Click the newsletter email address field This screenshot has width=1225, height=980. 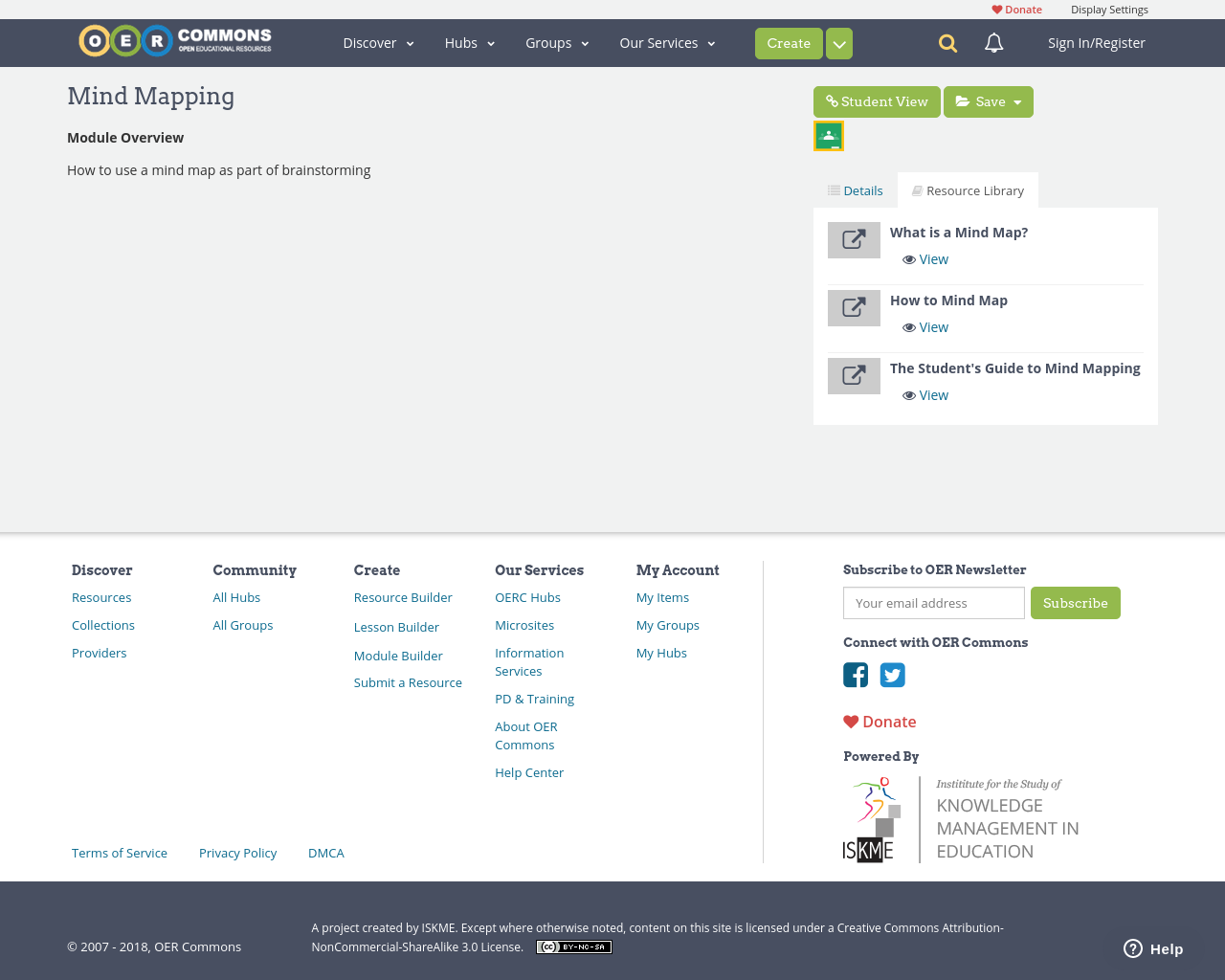pyautogui.click(x=933, y=603)
